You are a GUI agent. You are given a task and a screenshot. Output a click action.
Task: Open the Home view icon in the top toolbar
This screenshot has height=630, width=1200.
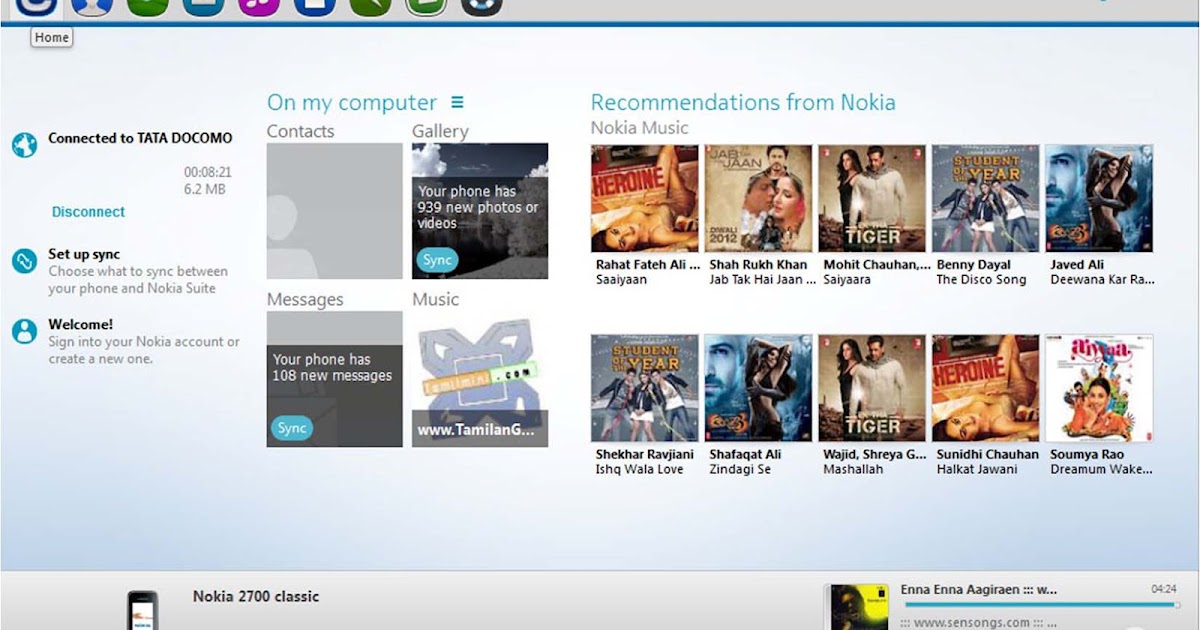36,6
